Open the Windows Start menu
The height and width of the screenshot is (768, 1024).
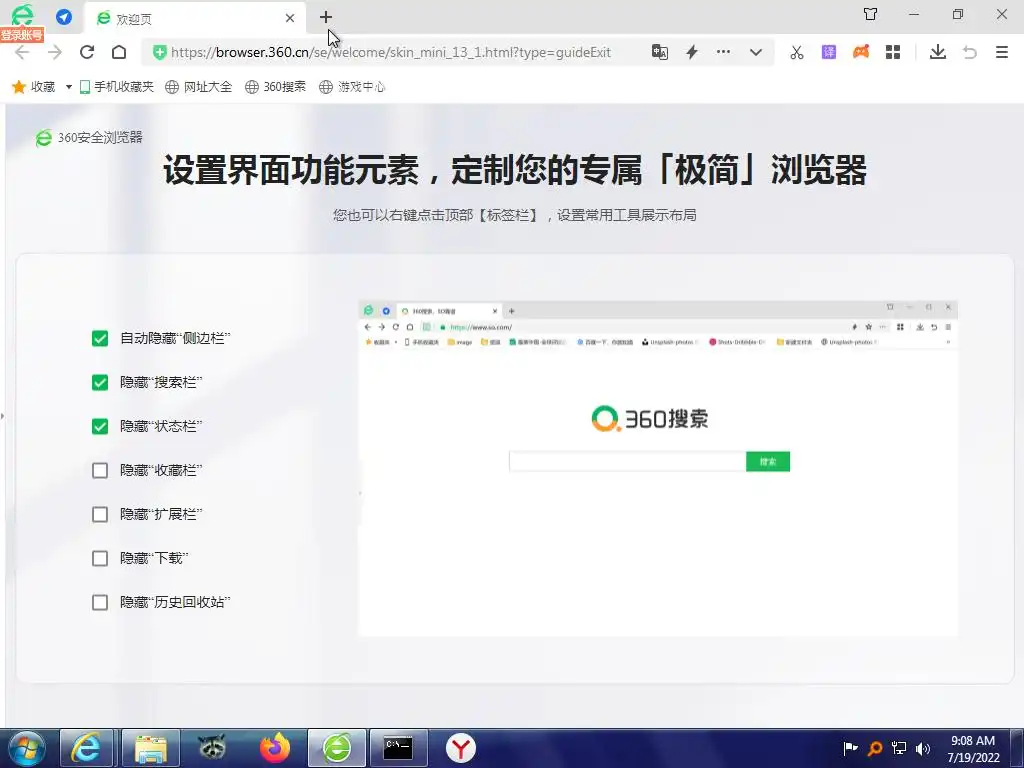point(25,748)
